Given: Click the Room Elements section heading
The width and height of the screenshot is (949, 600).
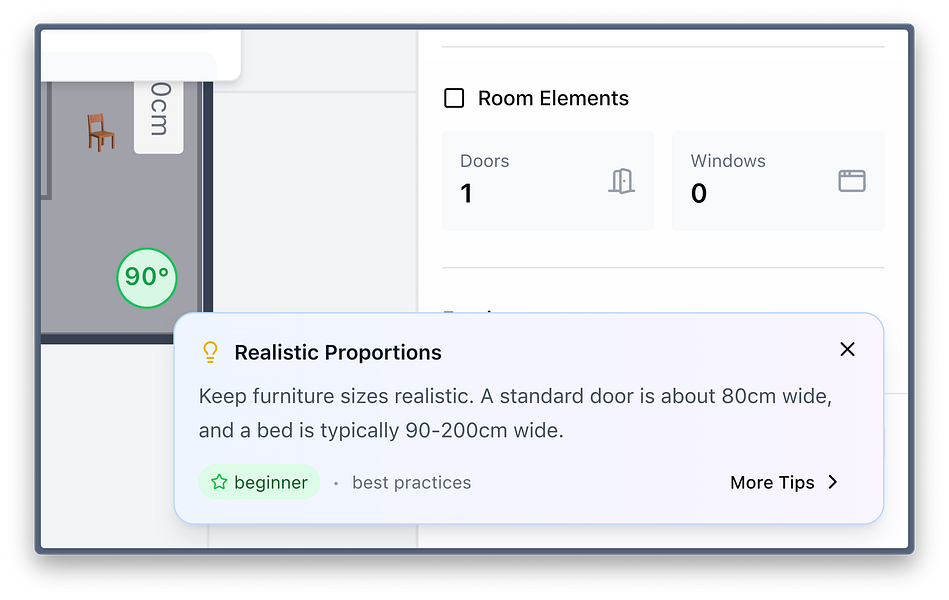Looking at the screenshot, I should 553,98.
